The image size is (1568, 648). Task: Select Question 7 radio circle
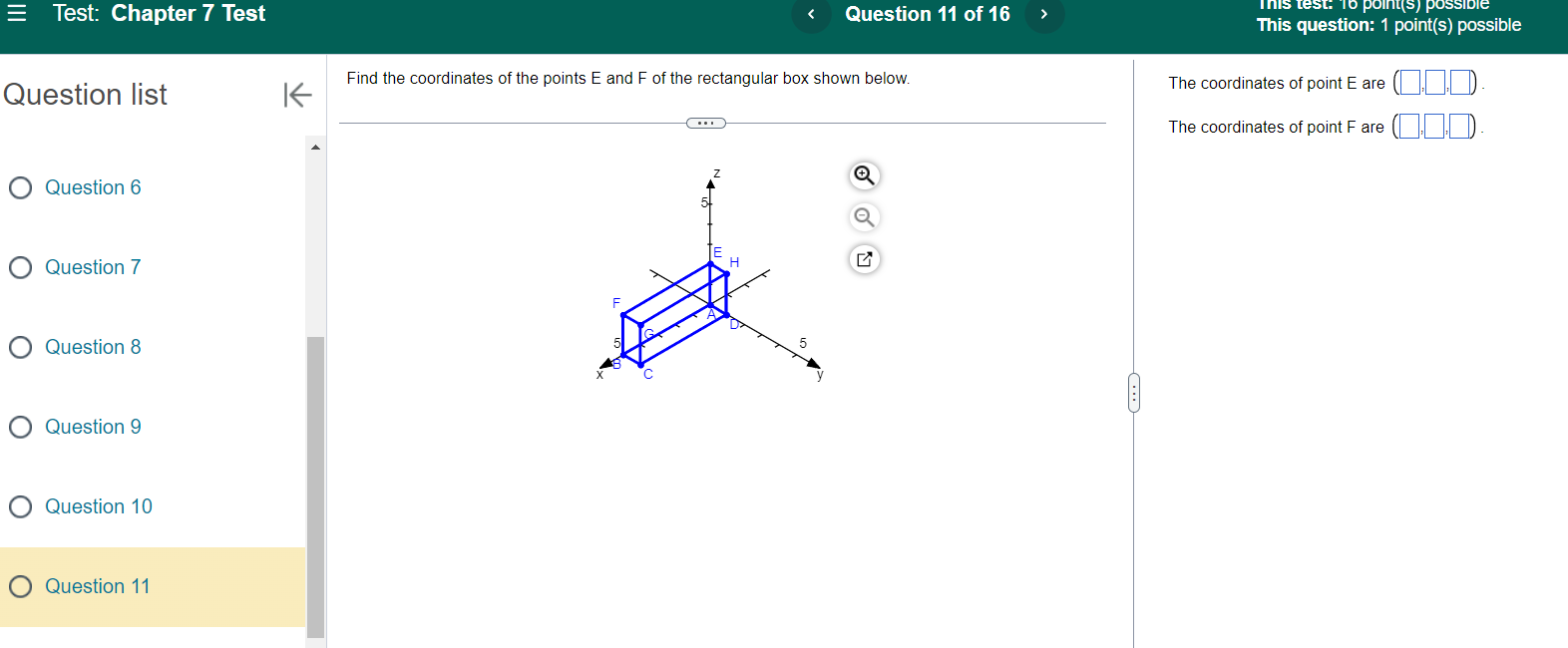coord(21,267)
